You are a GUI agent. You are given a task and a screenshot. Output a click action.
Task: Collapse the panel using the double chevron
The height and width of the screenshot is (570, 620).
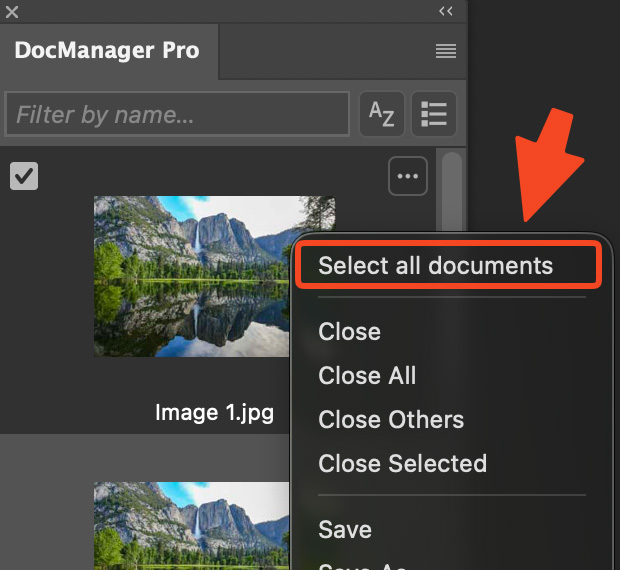[446, 11]
